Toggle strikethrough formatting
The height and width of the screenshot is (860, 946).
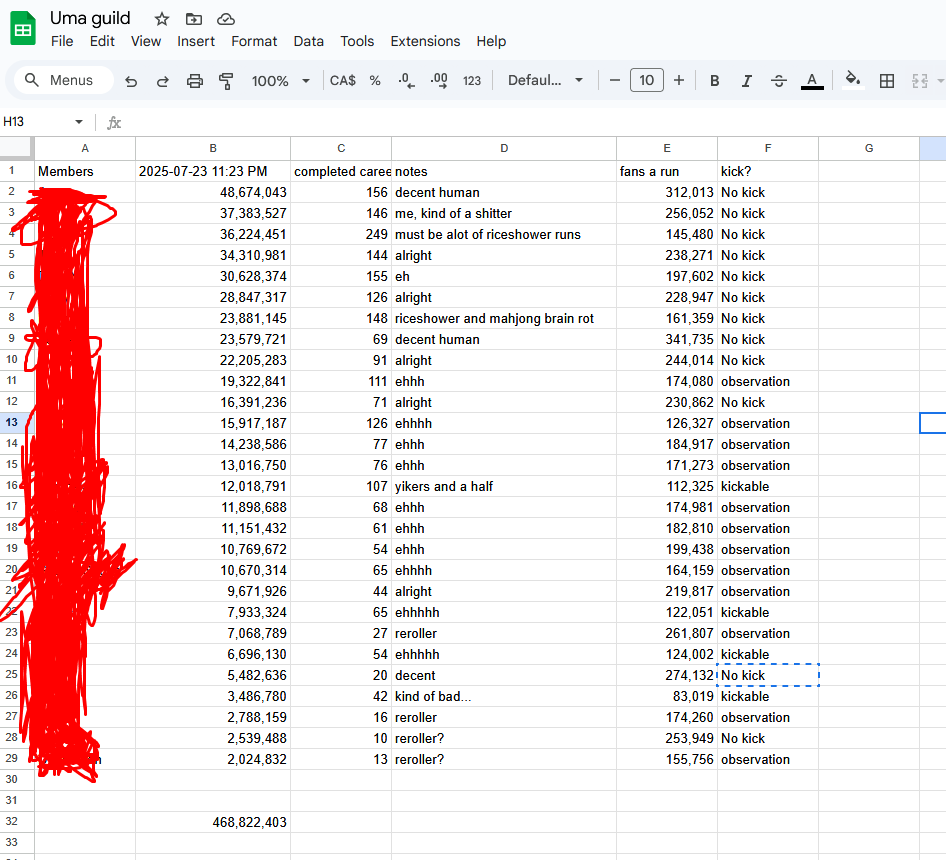pyautogui.click(x=779, y=81)
